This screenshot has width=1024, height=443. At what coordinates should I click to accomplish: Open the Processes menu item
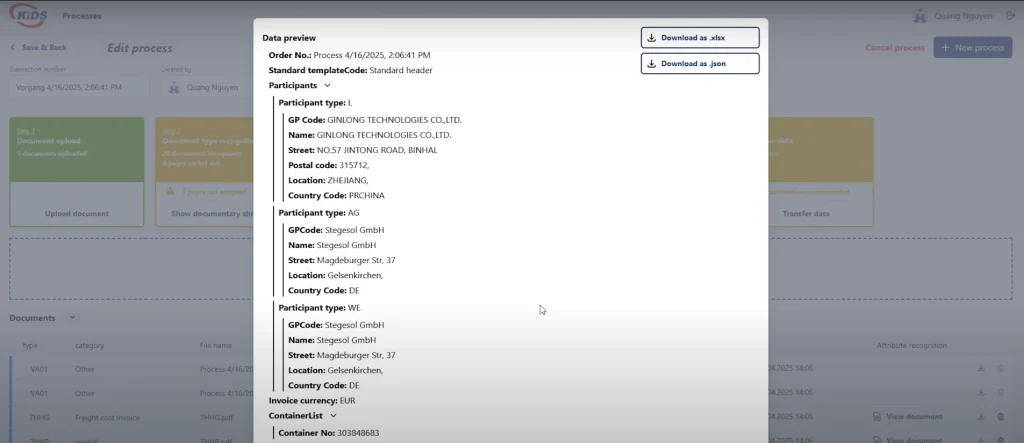tap(81, 17)
